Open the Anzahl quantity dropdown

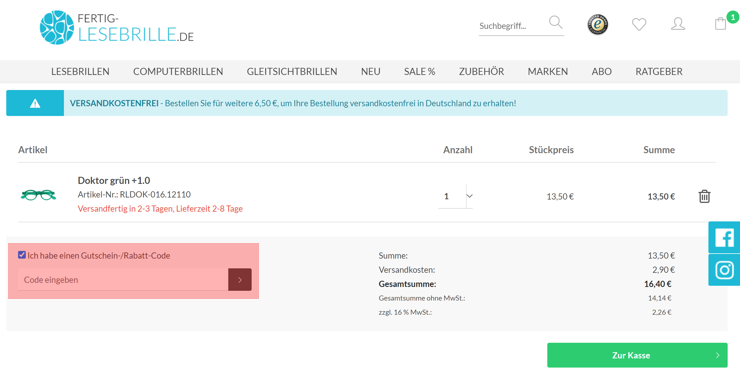point(455,196)
